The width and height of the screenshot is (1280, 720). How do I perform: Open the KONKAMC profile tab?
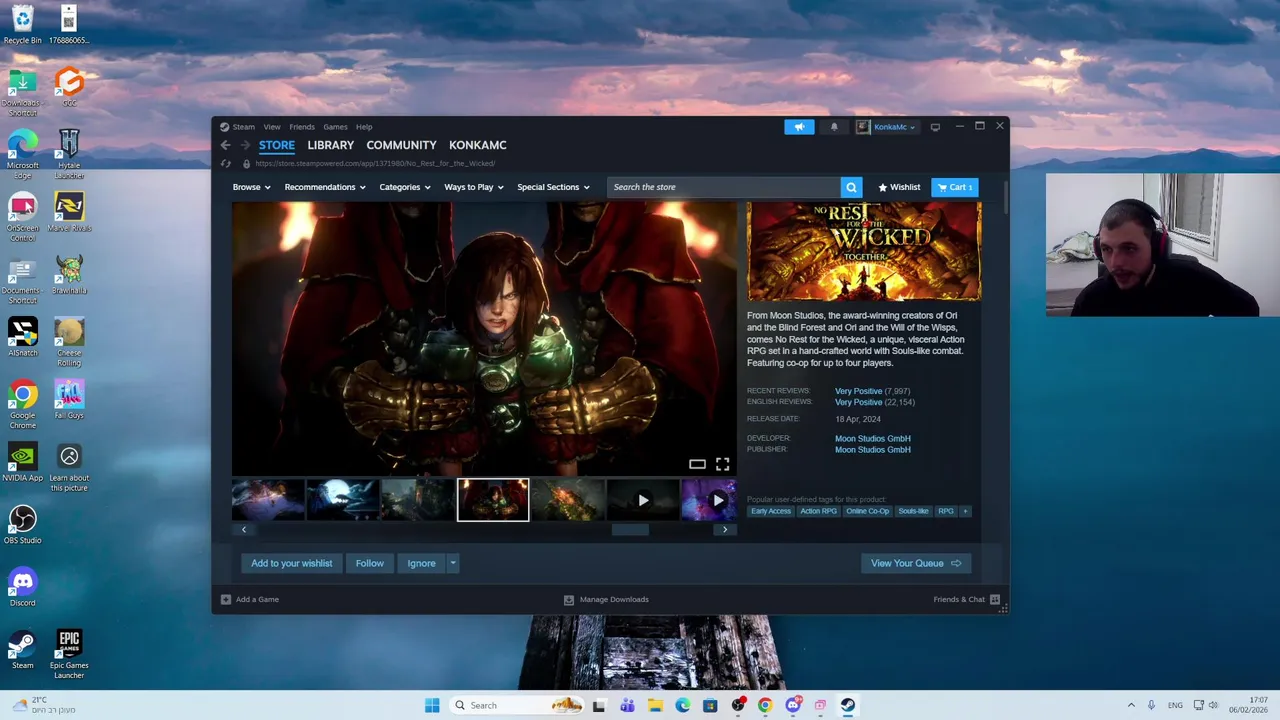[477, 145]
